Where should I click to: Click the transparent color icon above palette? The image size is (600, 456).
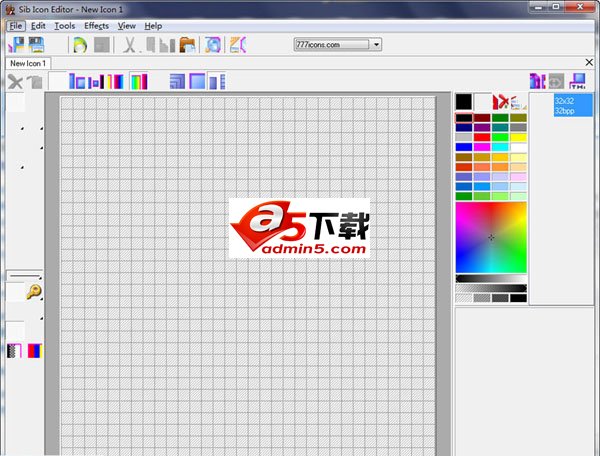503,101
